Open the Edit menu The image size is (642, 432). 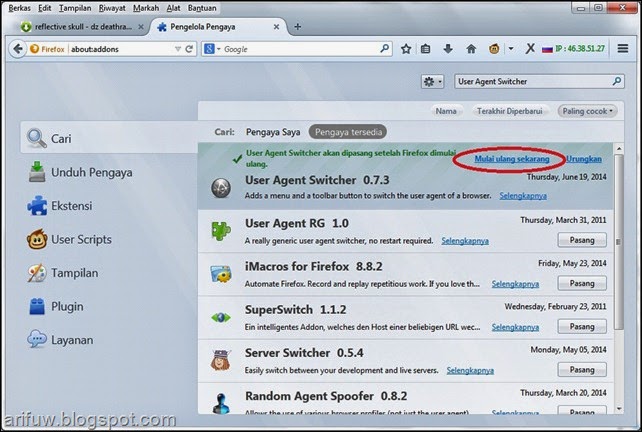click(45, 8)
